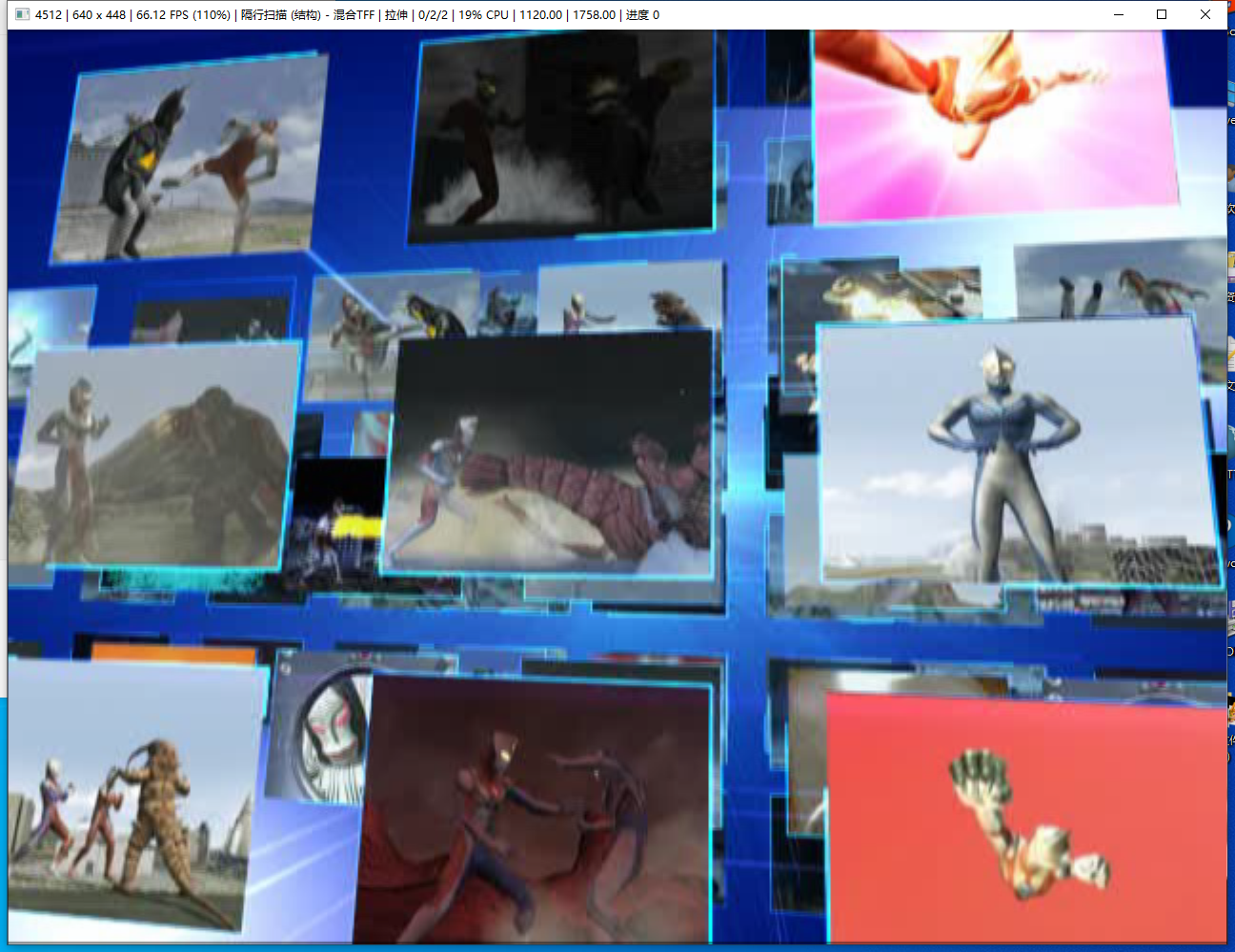Select blue Ultraman hands-on-hips thumbnail
Viewport: 1235px width, 952px height.
click(x=1018, y=454)
